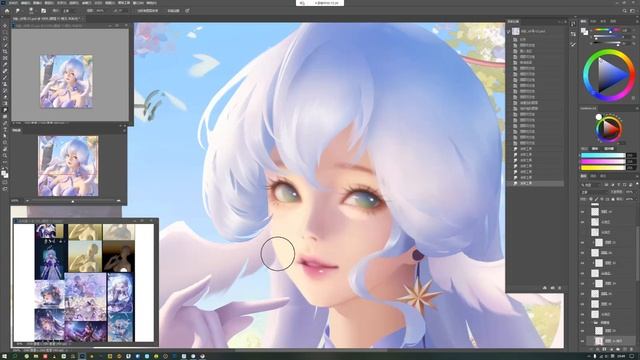Switch to second tab in Layers panel

coord(593,176)
